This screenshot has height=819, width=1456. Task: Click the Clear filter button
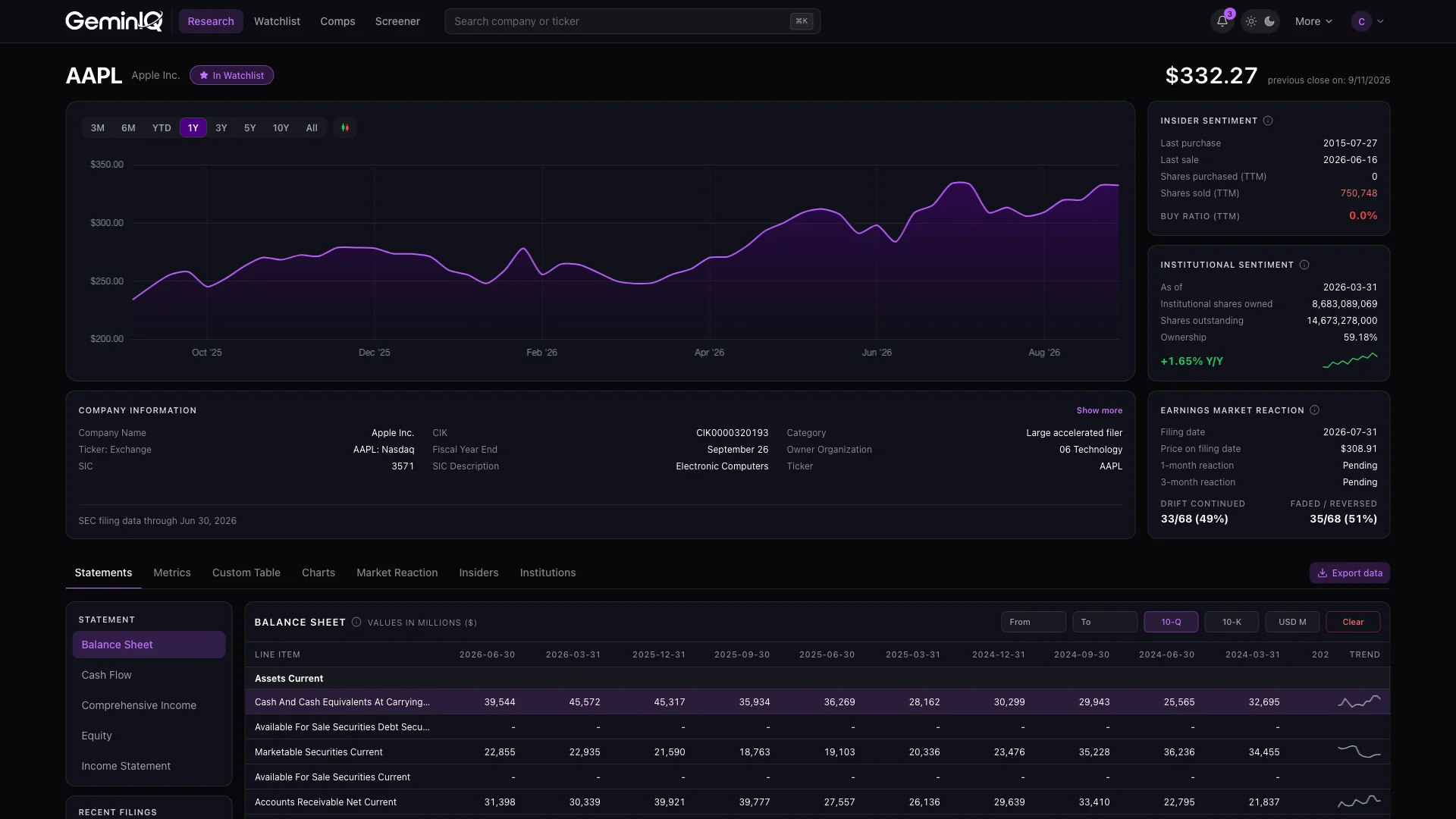(x=1353, y=622)
